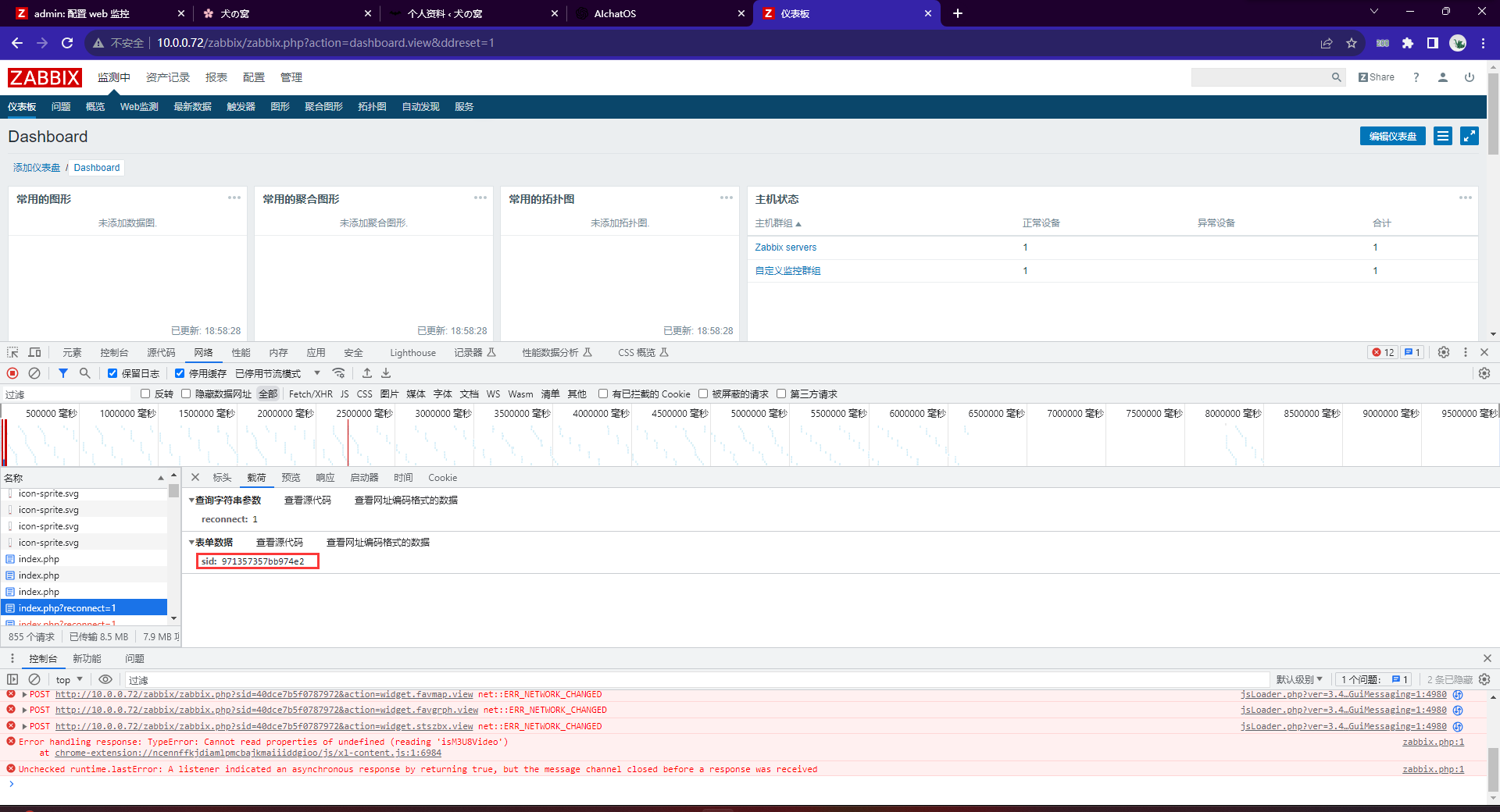Image resolution: width=1500 pixels, height=812 pixels.
Task: Open the Zabbix user profile icon
Action: click(1443, 77)
